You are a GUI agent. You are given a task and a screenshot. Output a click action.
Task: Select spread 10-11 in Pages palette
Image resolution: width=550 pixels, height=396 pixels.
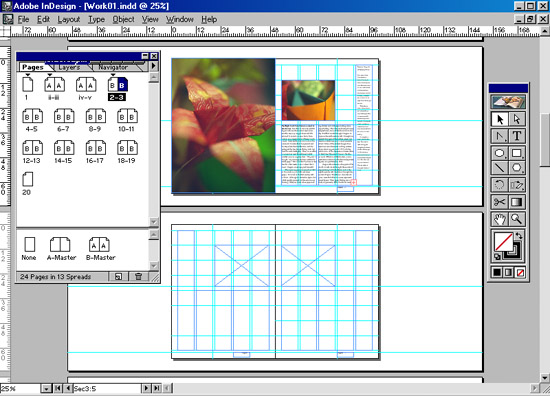click(x=127, y=120)
